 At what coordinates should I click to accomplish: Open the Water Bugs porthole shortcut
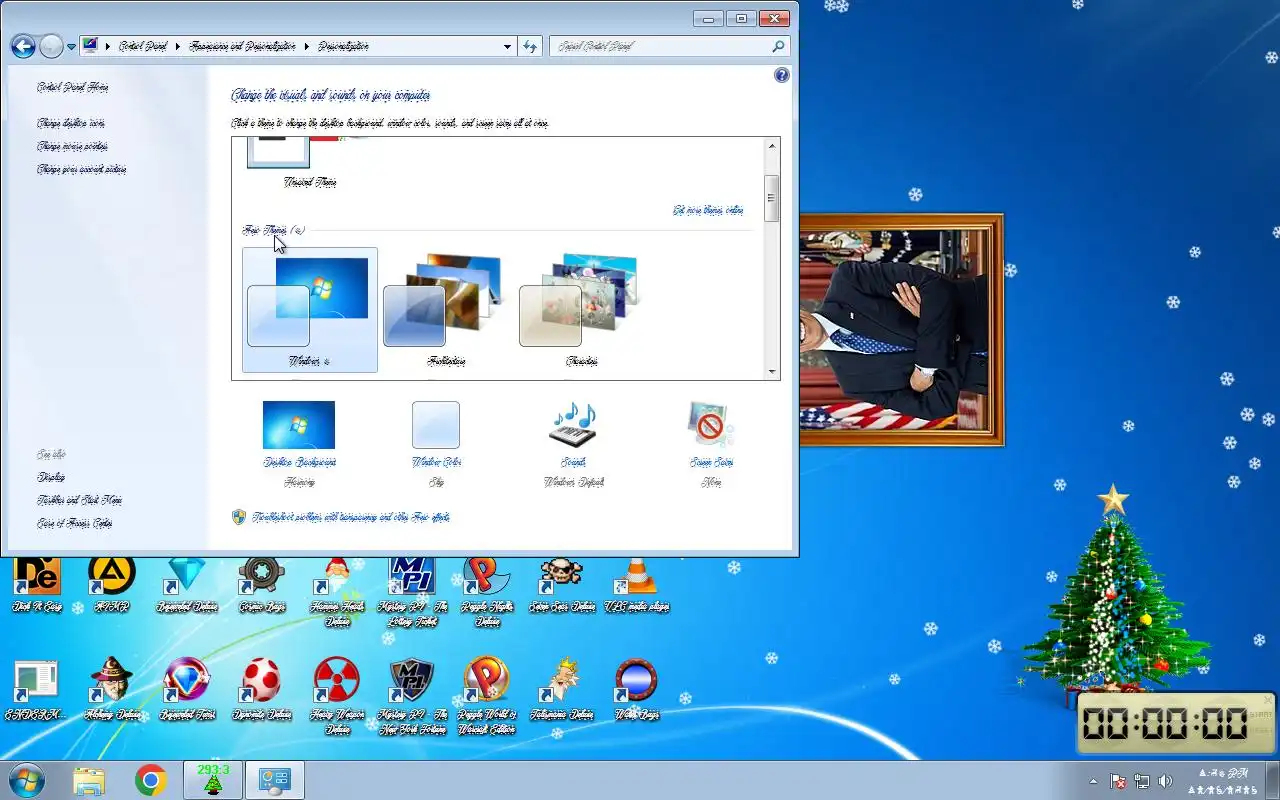637,690
